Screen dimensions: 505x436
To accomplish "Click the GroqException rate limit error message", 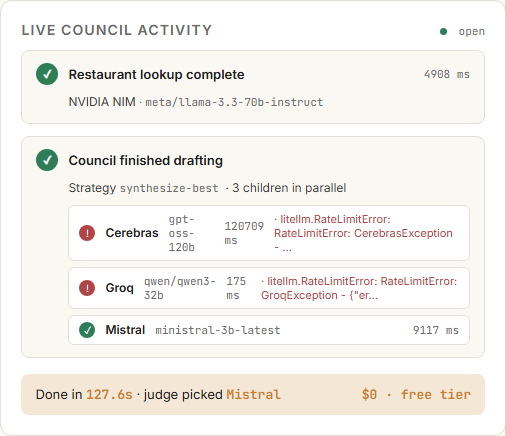I will (359, 288).
